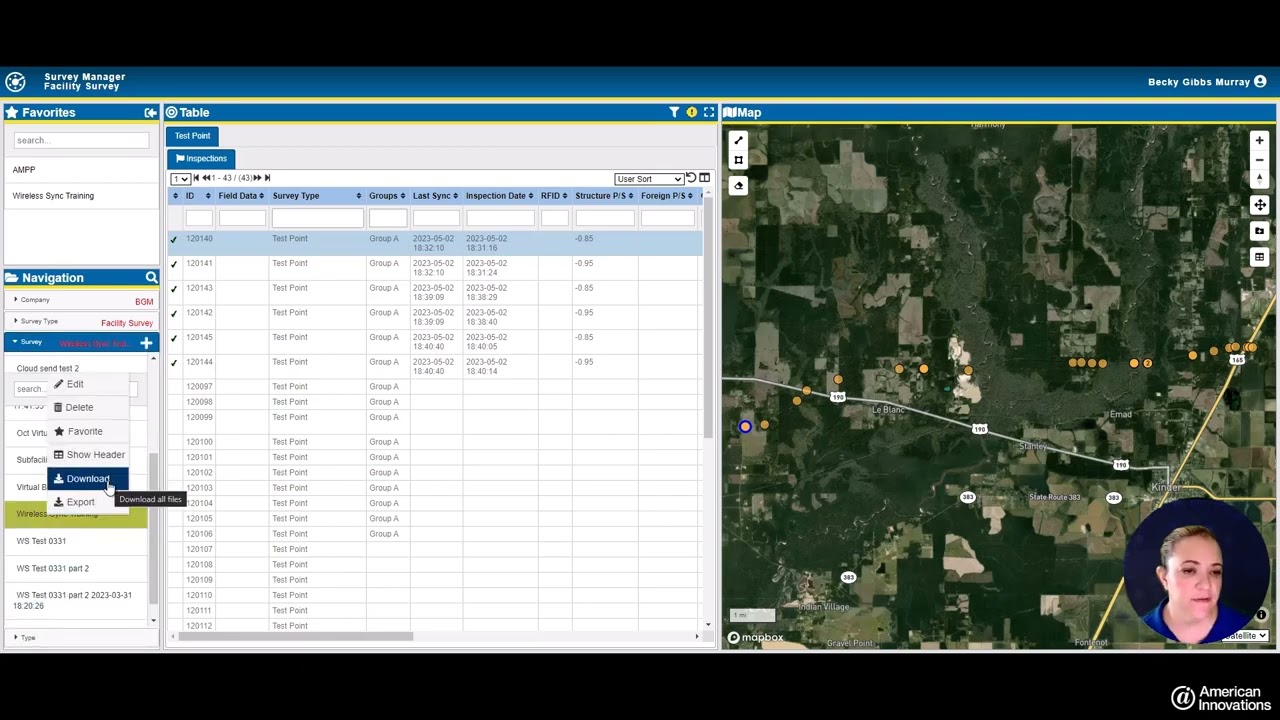Collapse the Favorites panel with arrow icon

point(150,113)
